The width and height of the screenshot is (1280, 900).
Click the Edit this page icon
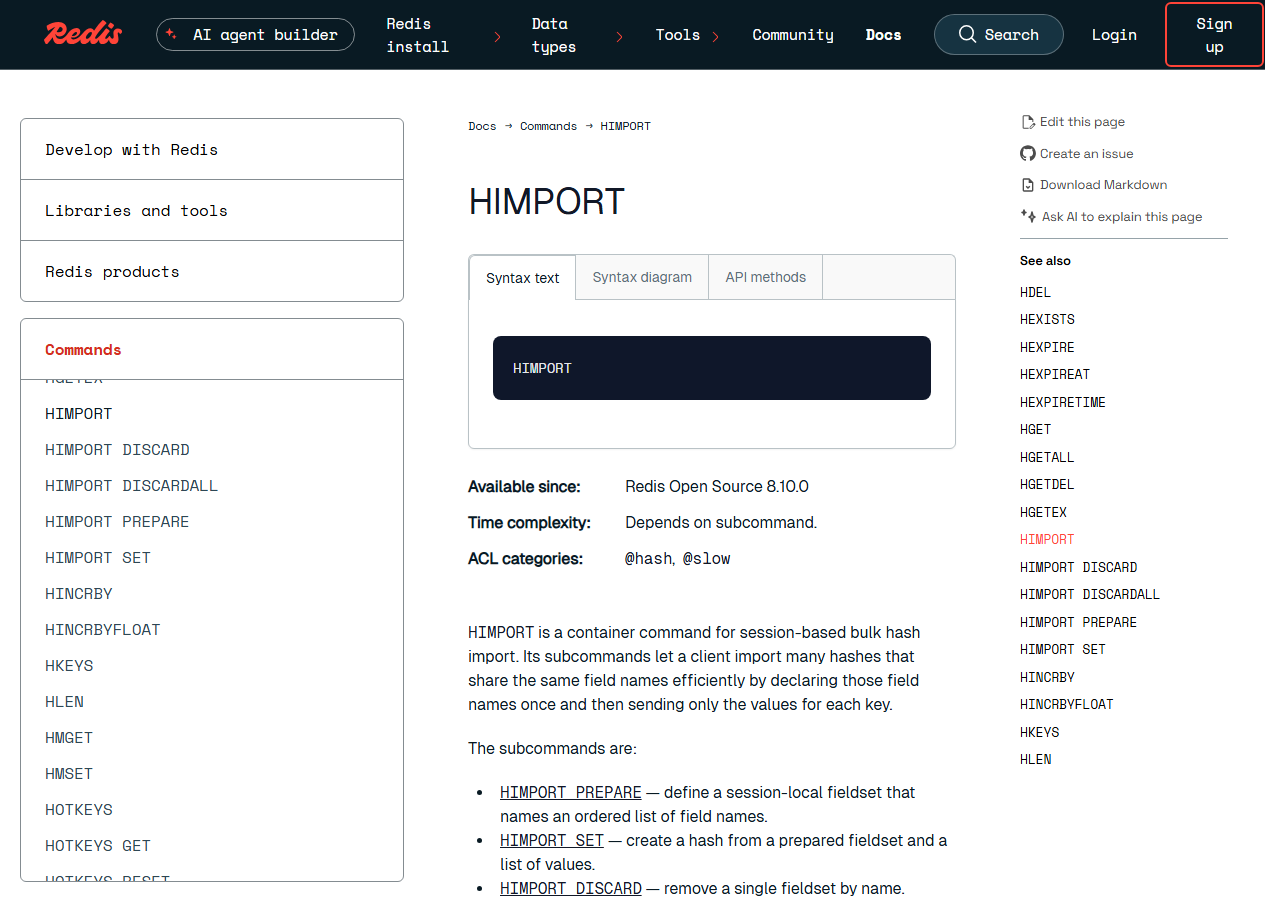(x=1028, y=122)
